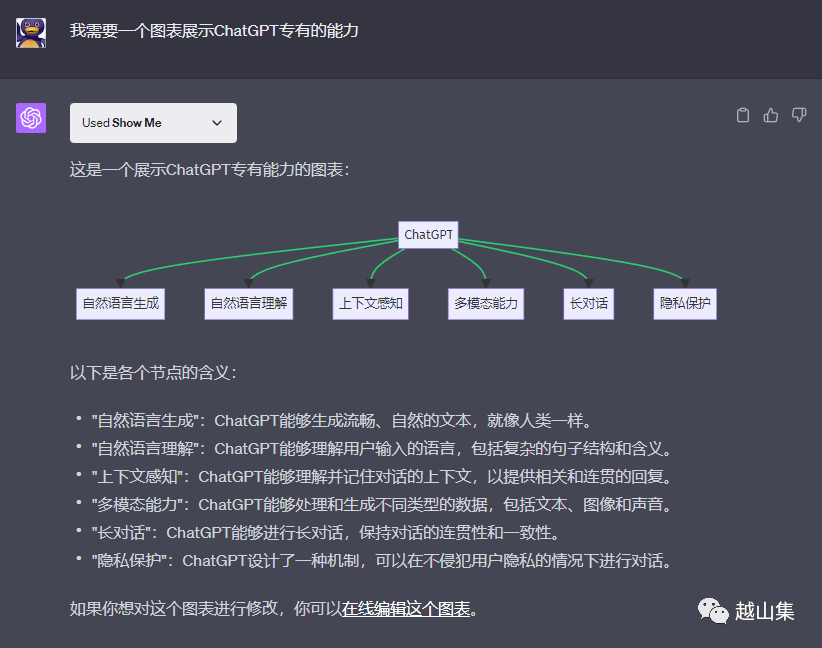
Task: Click the 隐私保护 diagram node
Action: (x=685, y=304)
